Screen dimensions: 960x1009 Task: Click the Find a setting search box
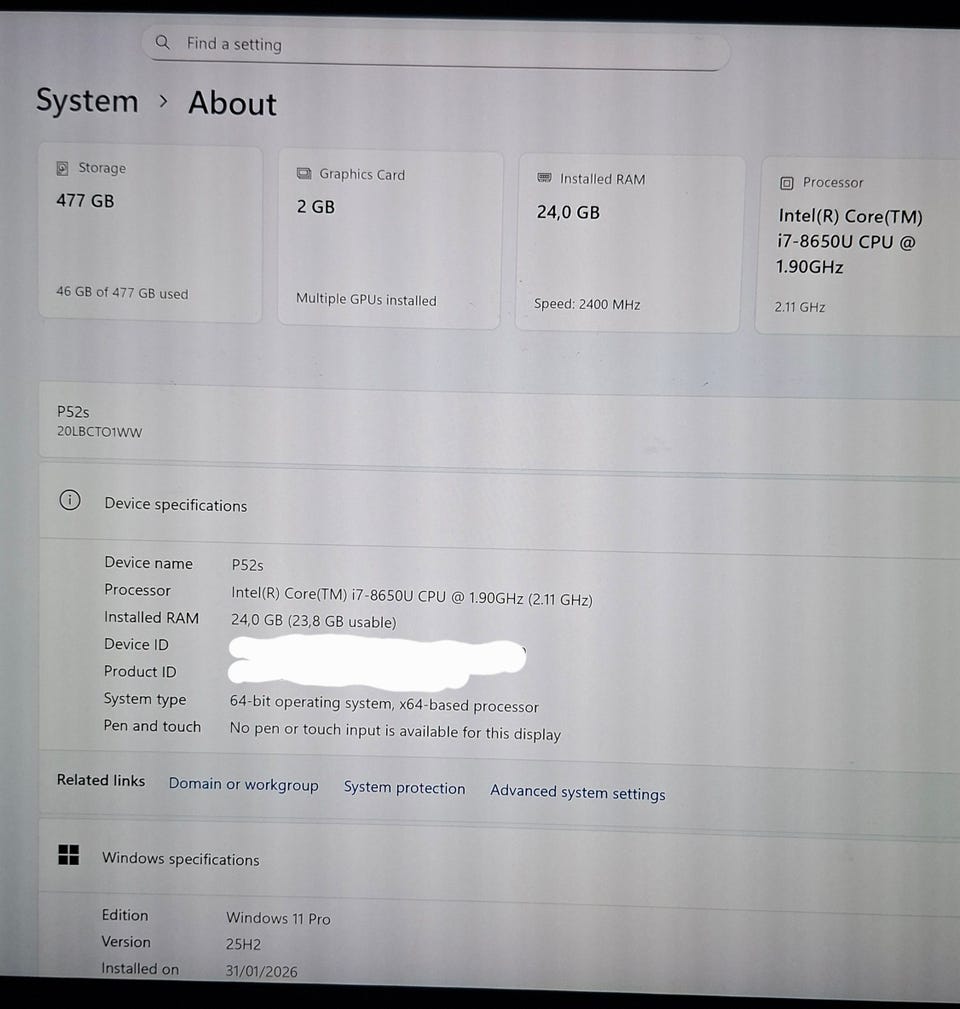tap(436, 47)
